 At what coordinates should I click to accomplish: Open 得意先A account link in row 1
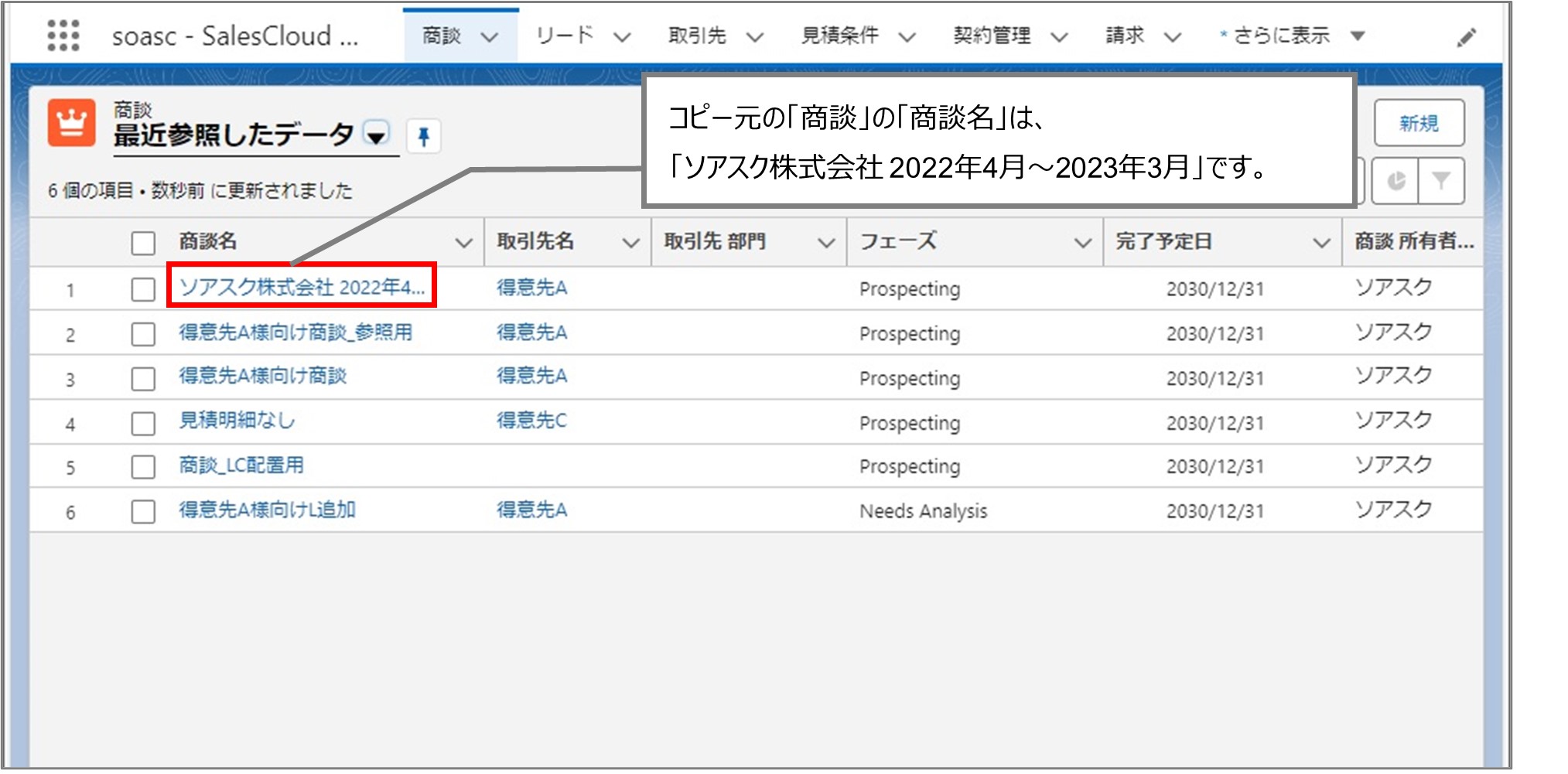coord(531,288)
